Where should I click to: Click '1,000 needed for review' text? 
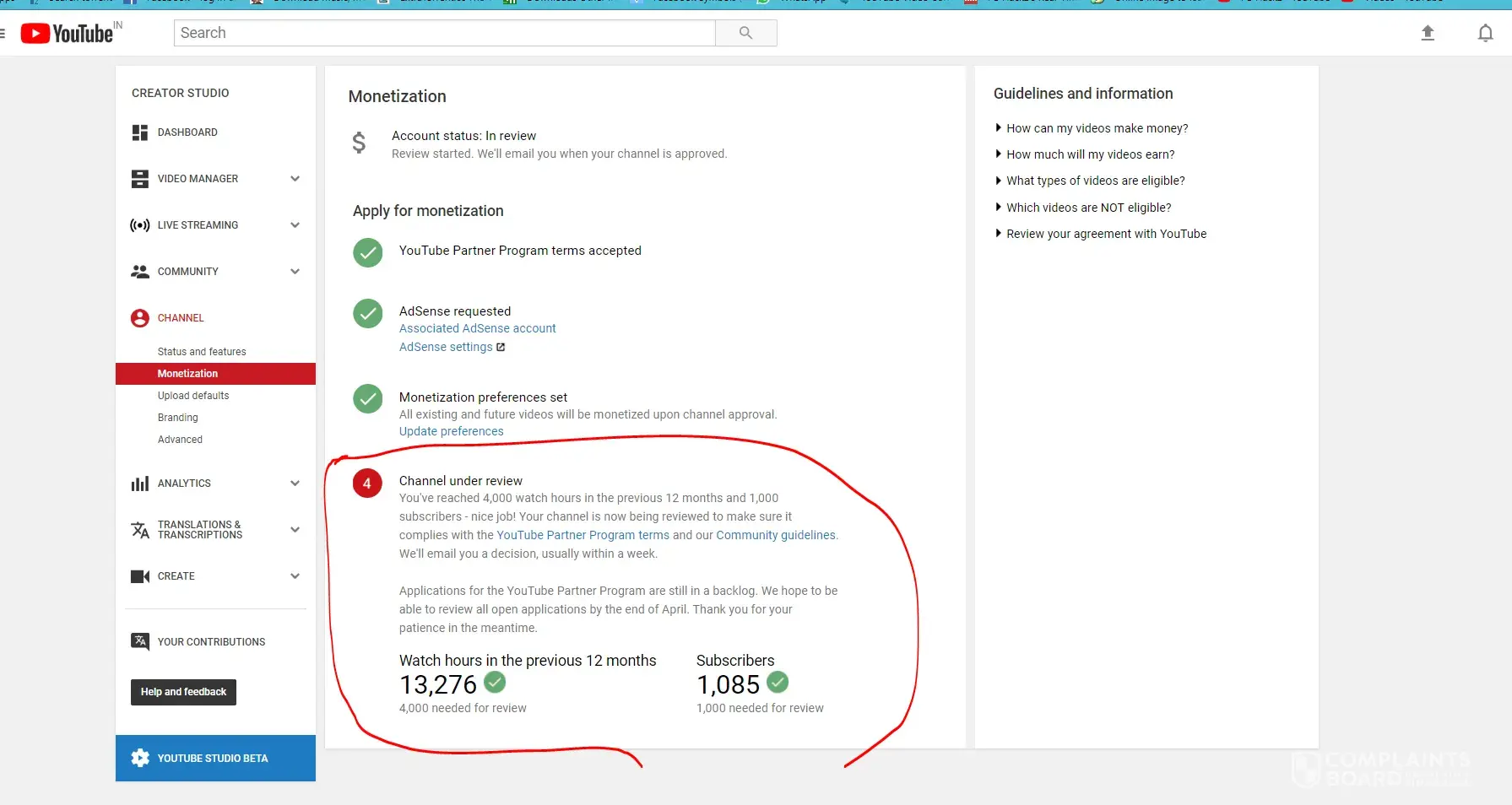click(x=760, y=708)
